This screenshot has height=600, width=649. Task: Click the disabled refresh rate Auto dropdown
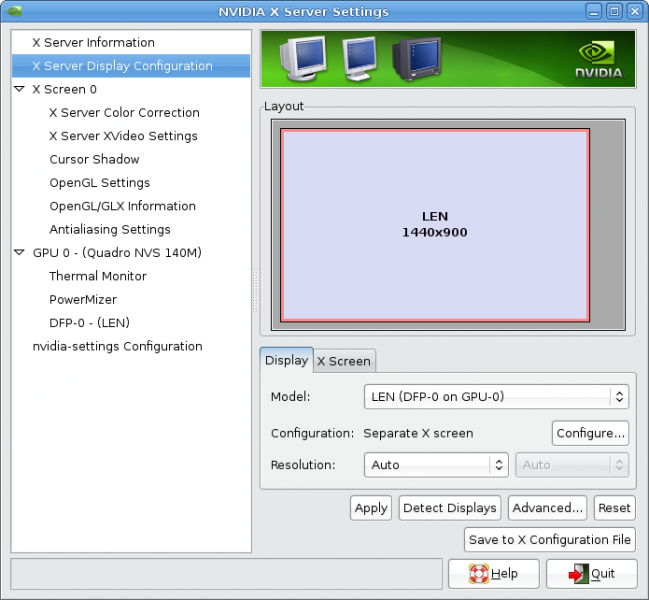[572, 465]
